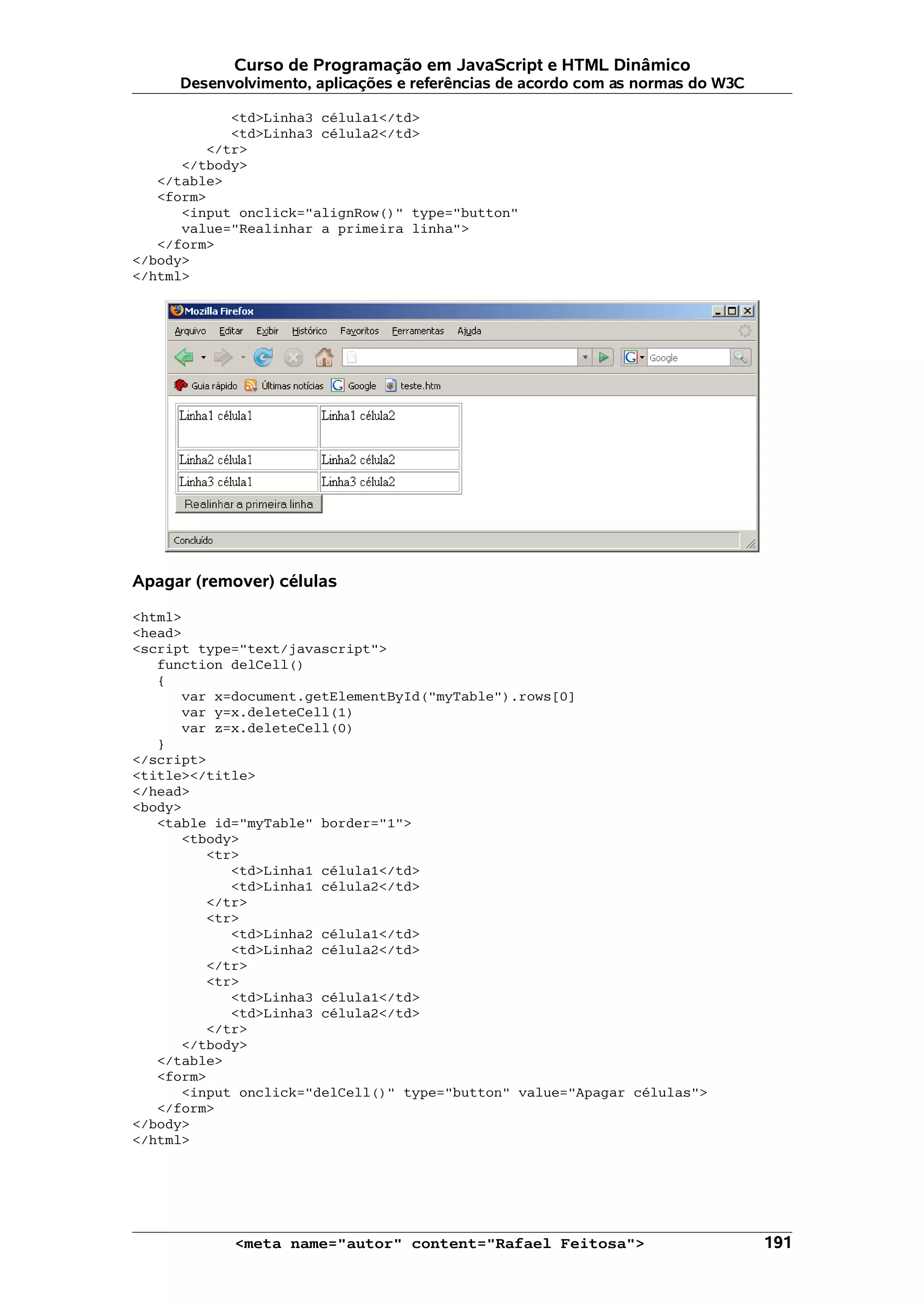Click the green Go arrow button
Viewport: 924px width, 1308px height.
[604, 357]
